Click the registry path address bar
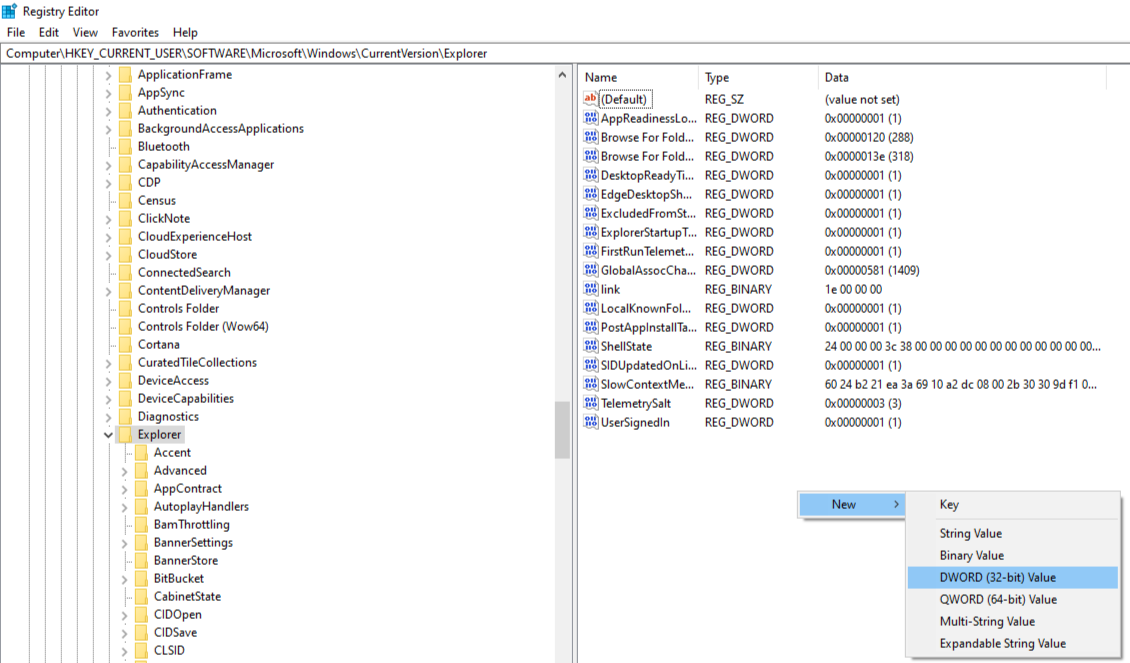Image resolution: width=1130 pixels, height=663 pixels. [x=565, y=53]
